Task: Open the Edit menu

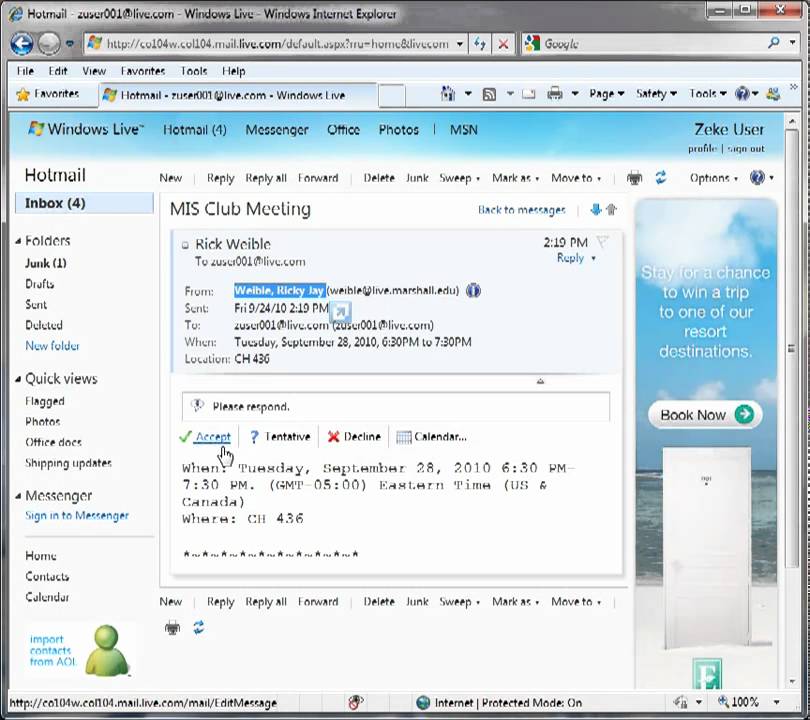Action: point(58,71)
